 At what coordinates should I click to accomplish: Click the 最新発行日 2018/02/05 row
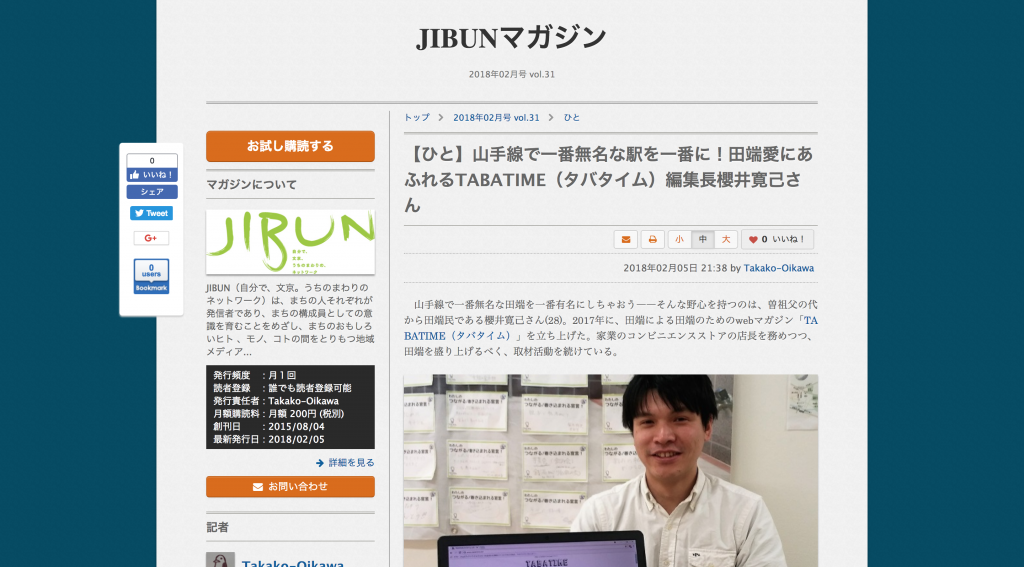pyautogui.click(x=268, y=440)
